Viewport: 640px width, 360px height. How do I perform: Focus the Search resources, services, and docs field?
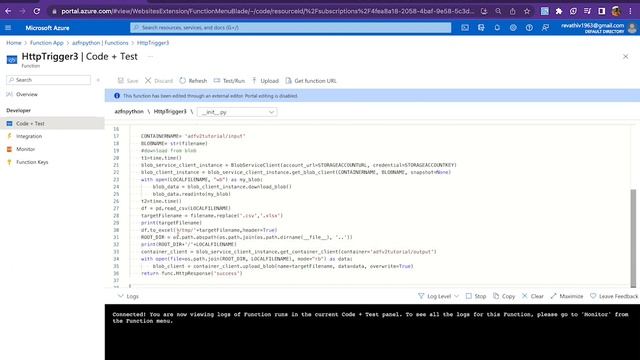[291, 27]
